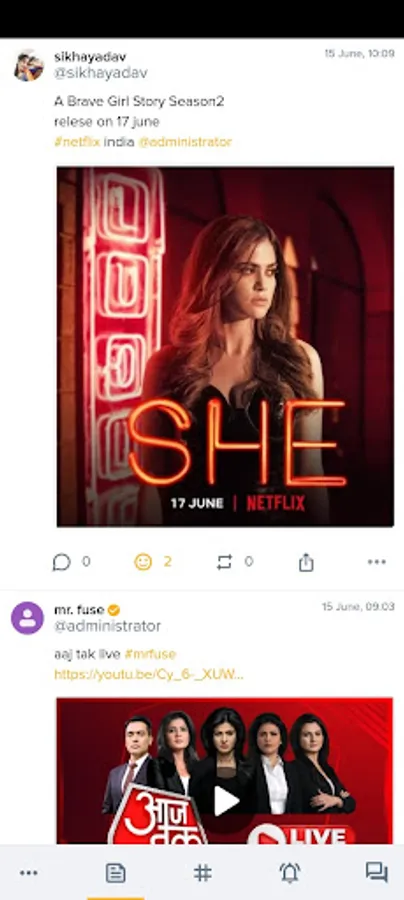Image resolution: width=404 pixels, height=900 pixels.
Task: Open the chat messages tab
Action: (376, 873)
